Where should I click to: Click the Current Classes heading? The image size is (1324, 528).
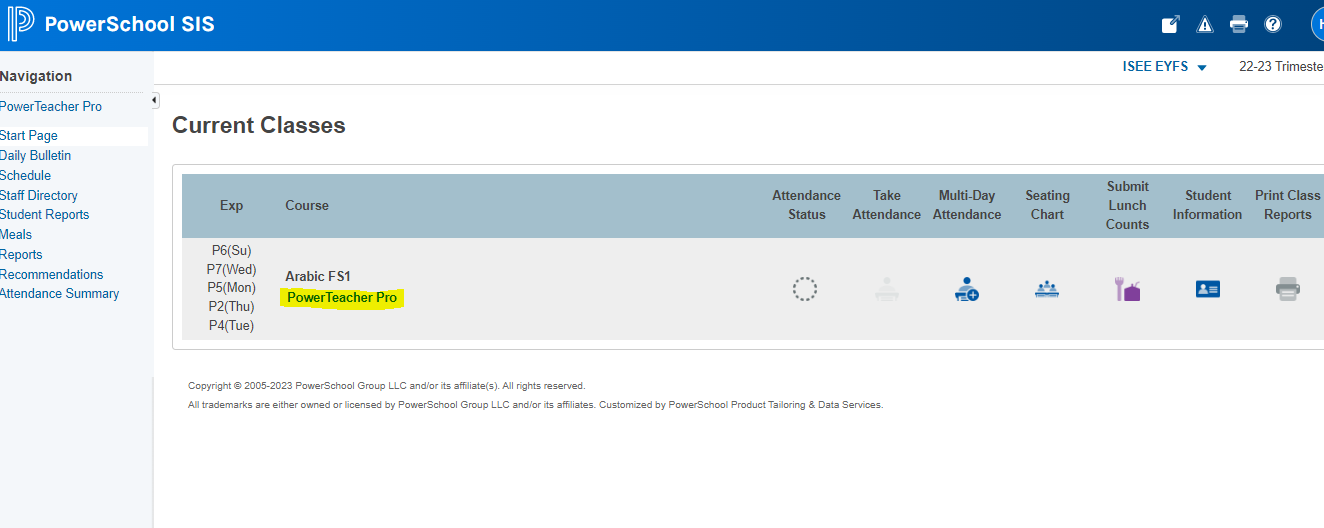tap(259, 125)
